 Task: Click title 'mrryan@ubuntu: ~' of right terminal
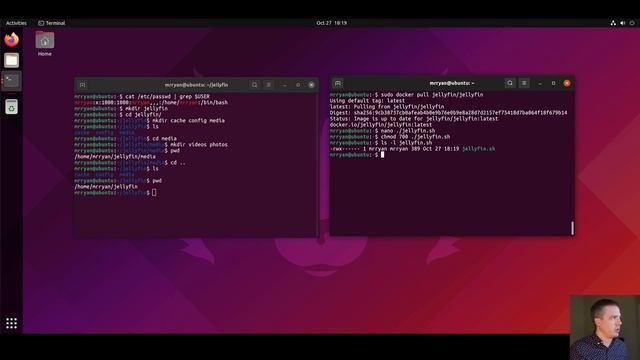coord(452,83)
